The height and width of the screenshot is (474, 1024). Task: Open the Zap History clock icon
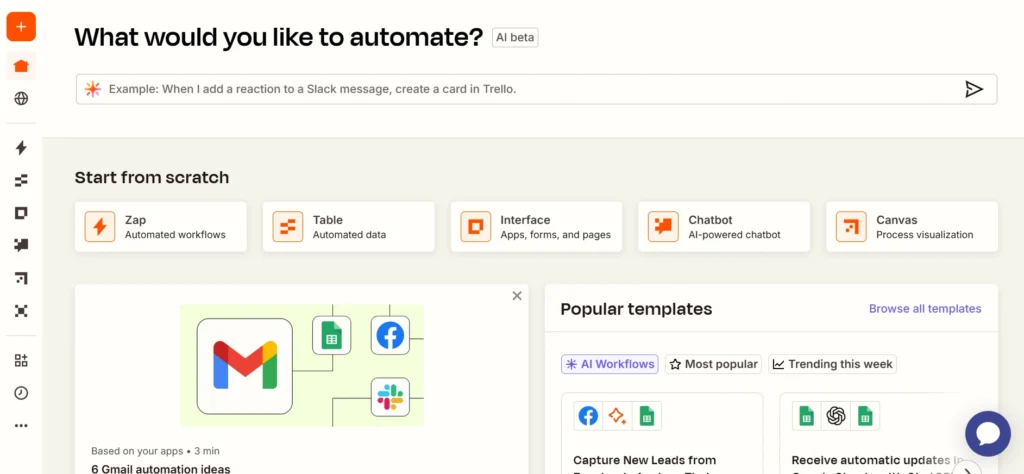21,393
